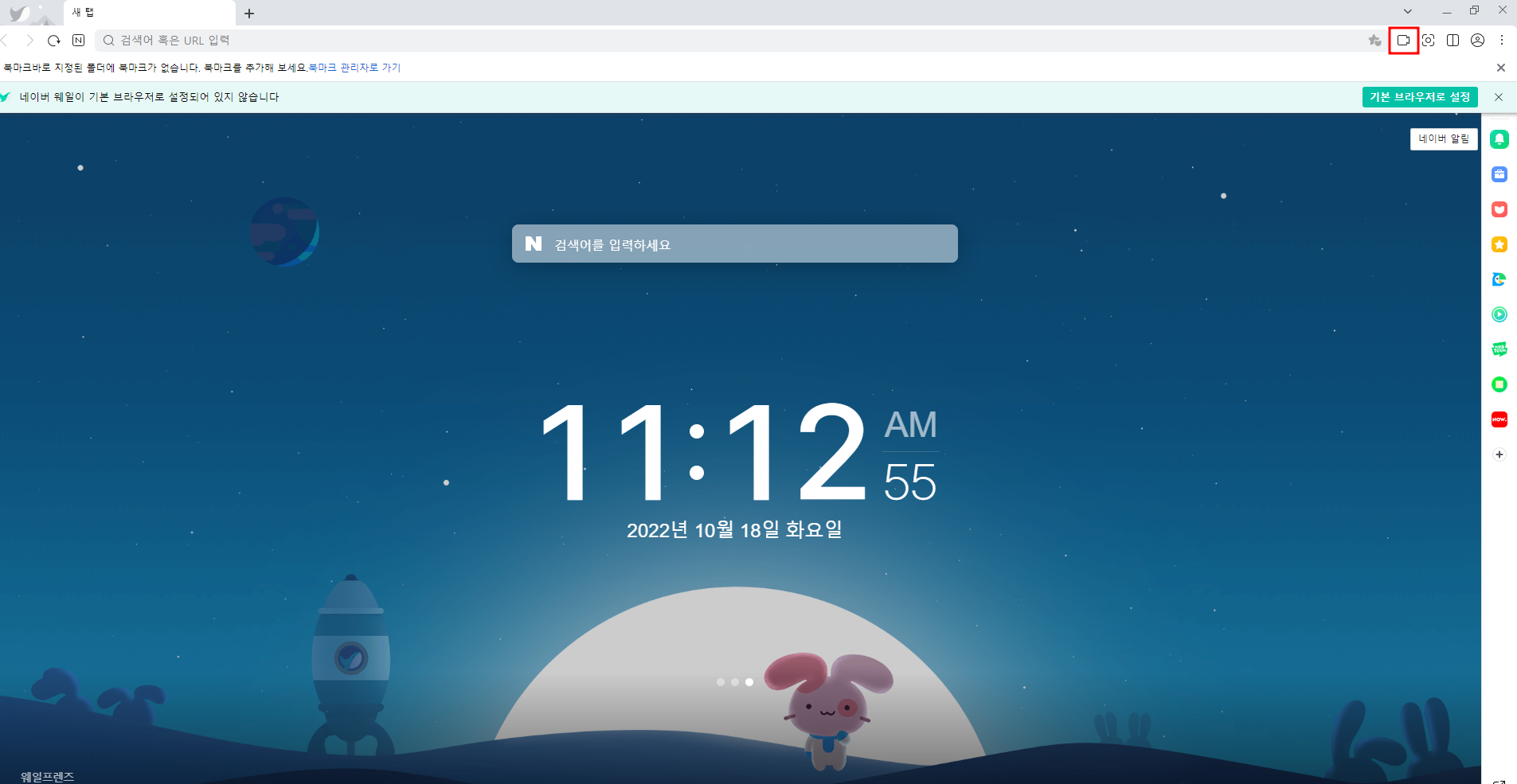
Task: Click the magnifier icon in address bar
Action: click(109, 40)
